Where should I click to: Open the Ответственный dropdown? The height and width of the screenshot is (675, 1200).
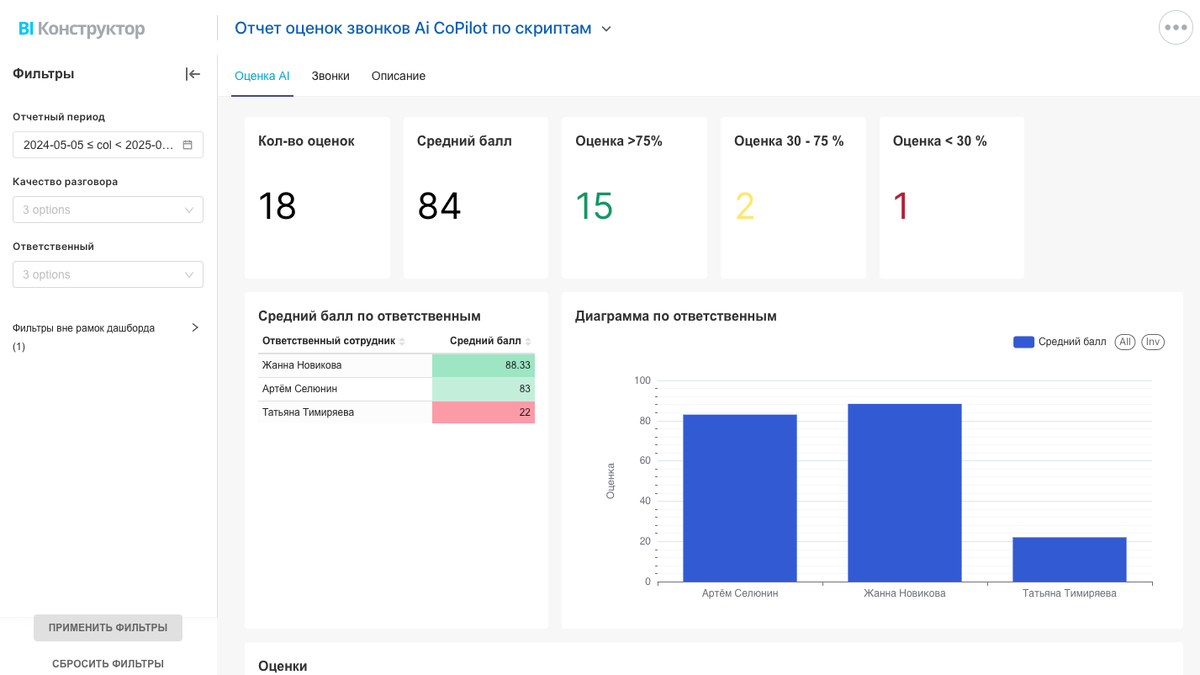pos(107,274)
